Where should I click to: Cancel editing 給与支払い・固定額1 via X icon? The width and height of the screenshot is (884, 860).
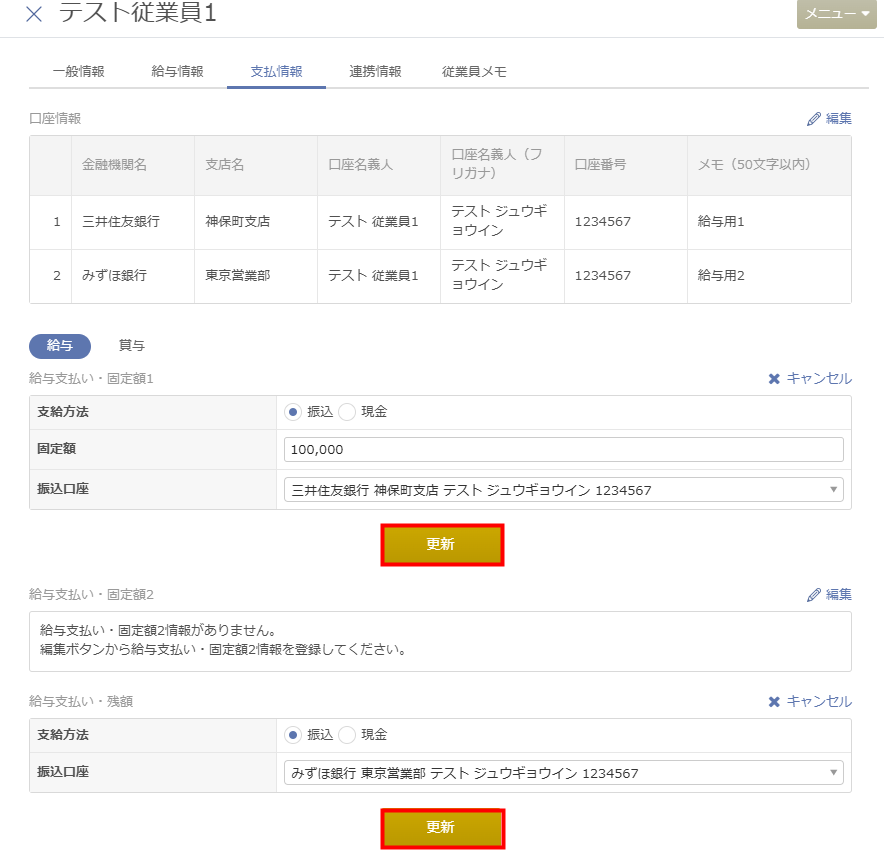774,378
